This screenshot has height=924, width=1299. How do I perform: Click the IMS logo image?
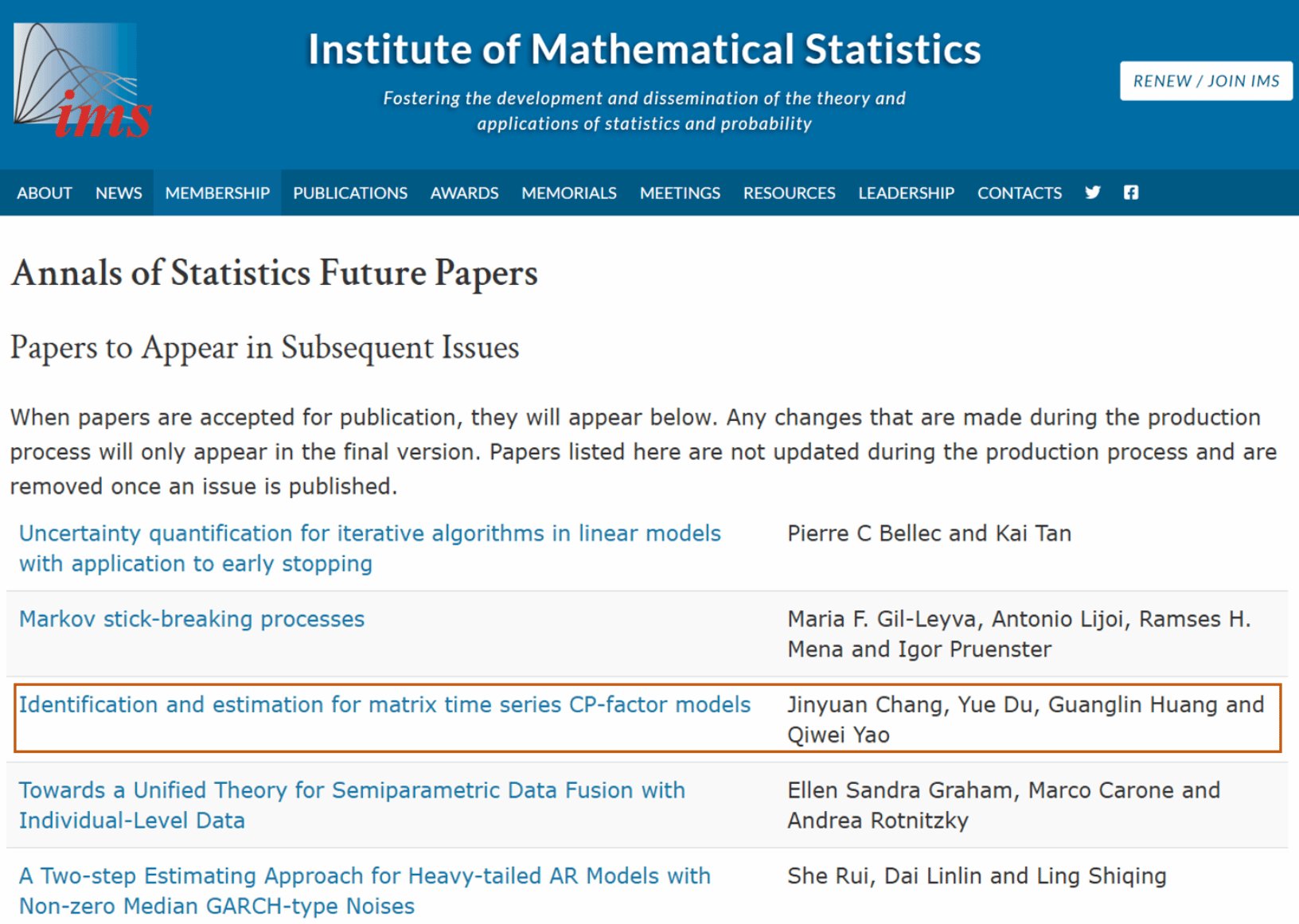[x=82, y=80]
